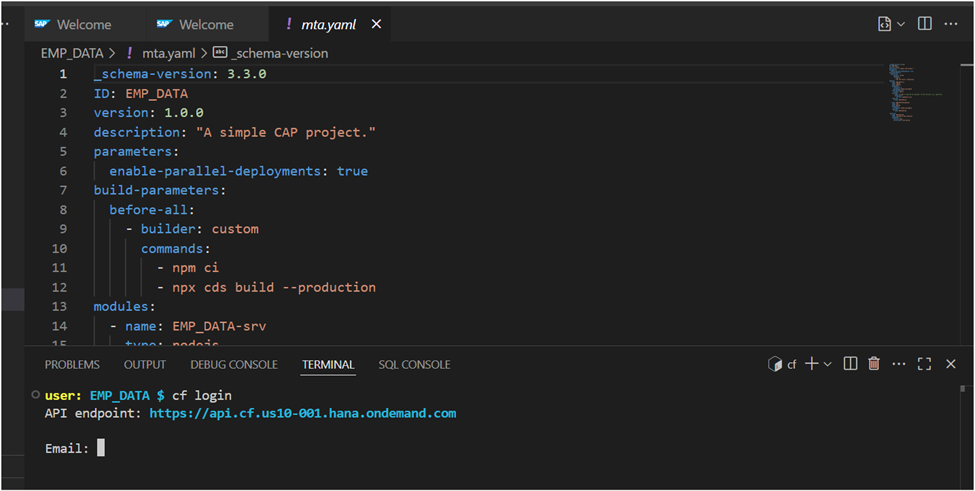The width and height of the screenshot is (975, 491).
Task: Open the first Welcome tab
Action: click(x=86, y=24)
